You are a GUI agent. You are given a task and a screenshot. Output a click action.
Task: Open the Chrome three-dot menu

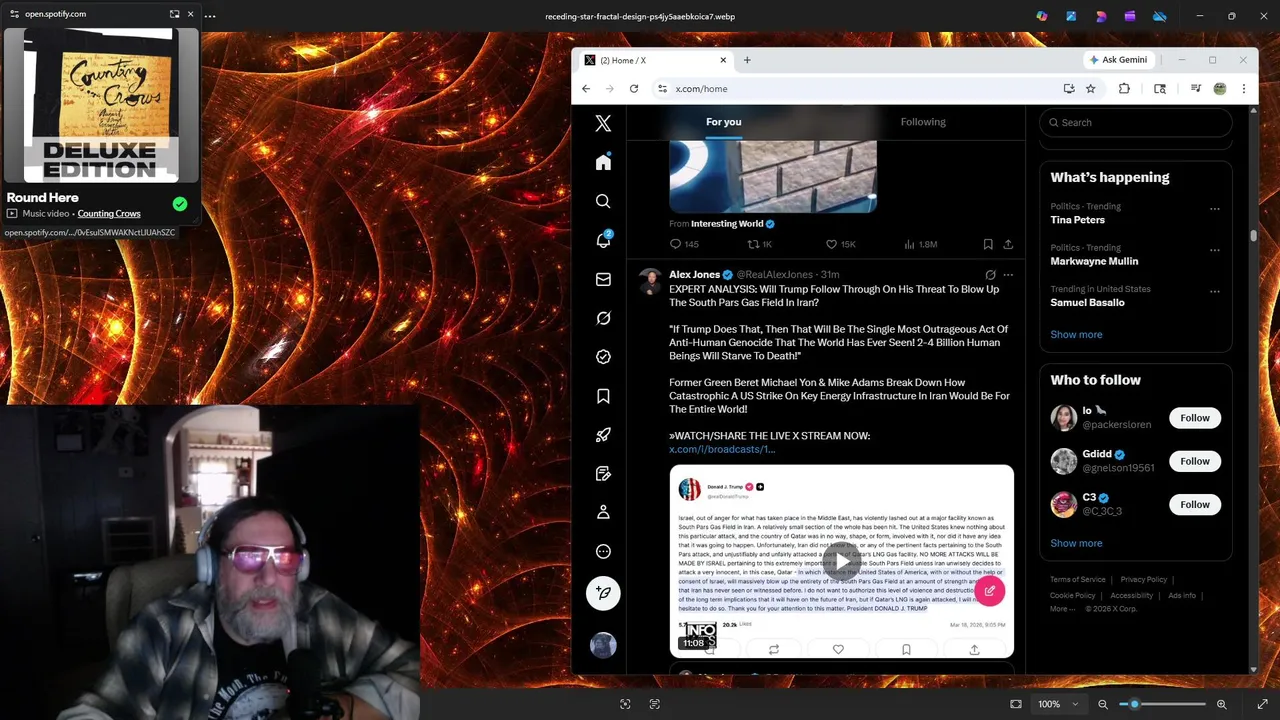tap(1244, 89)
